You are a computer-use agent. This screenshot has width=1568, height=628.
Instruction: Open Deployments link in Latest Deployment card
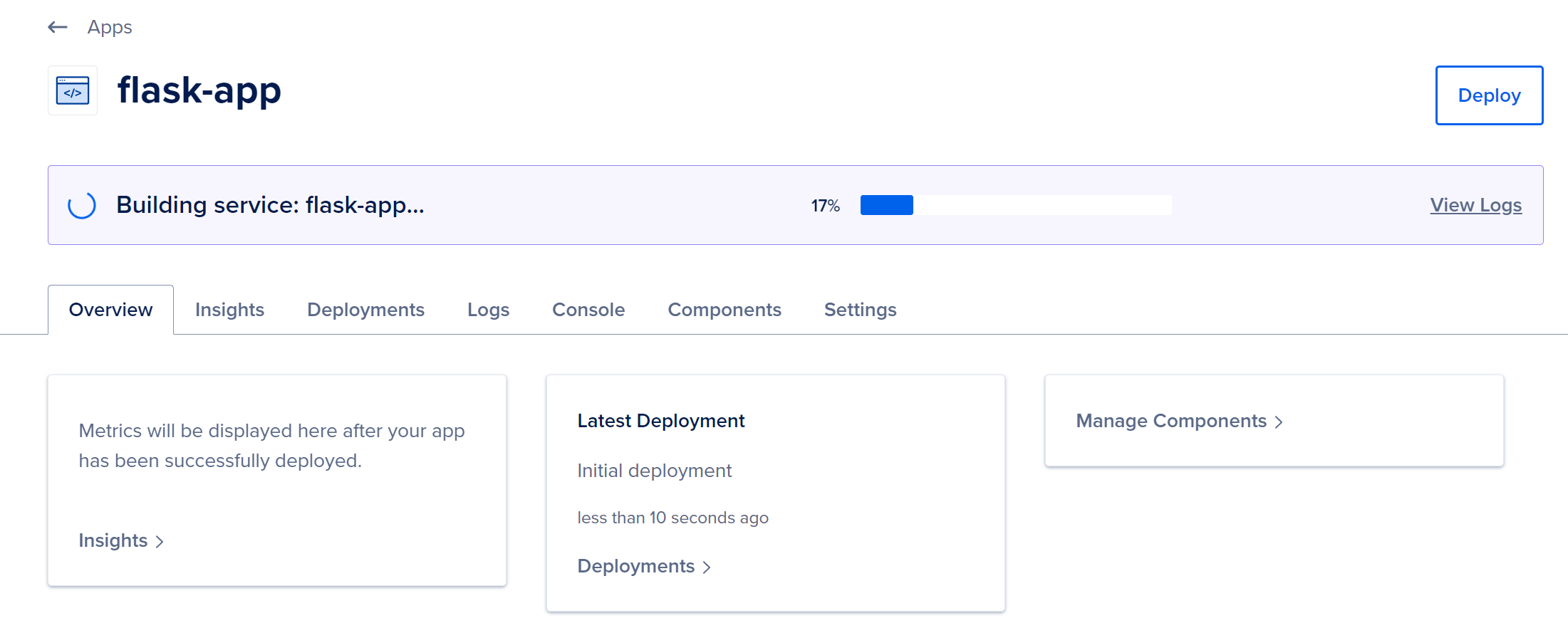point(644,567)
